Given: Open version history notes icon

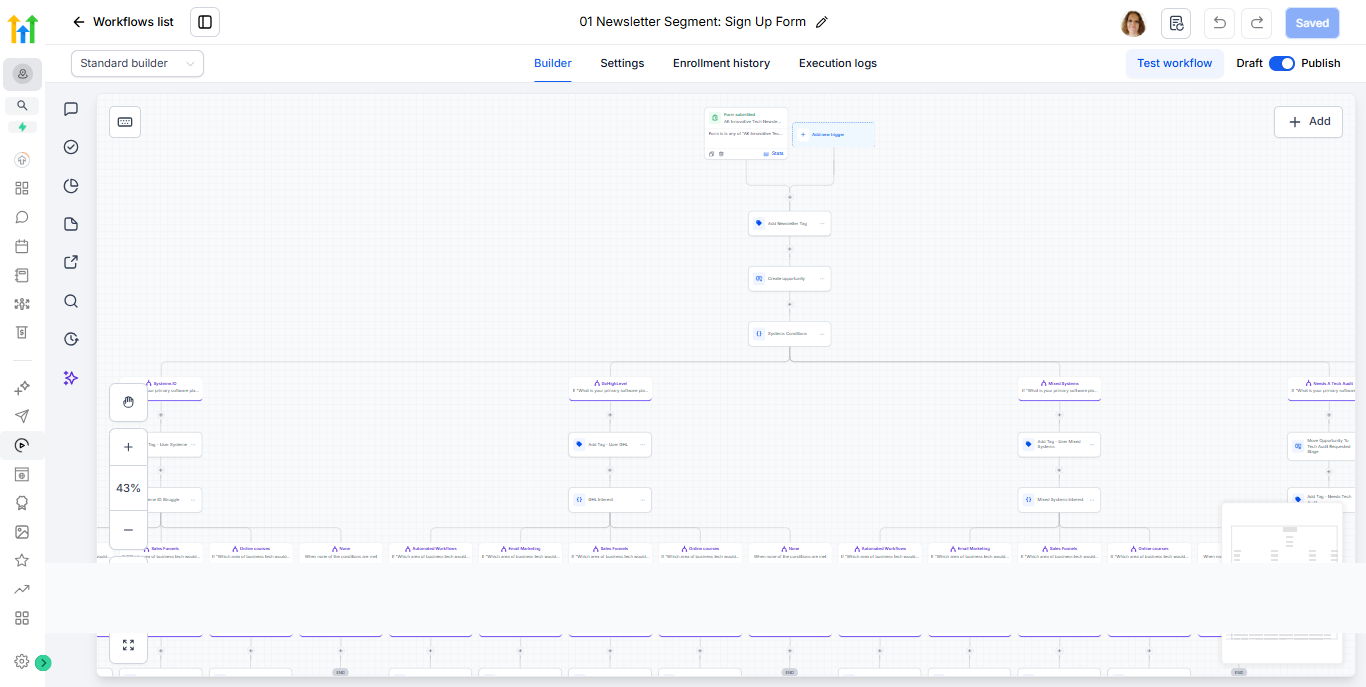Looking at the screenshot, I should click(x=1176, y=23).
